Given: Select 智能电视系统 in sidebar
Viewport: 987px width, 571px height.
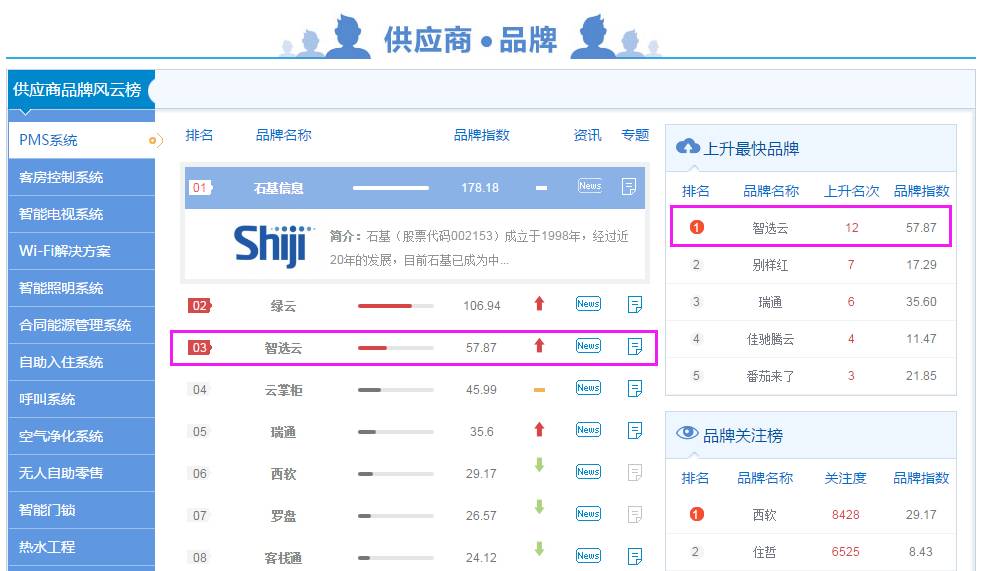Looking at the screenshot, I should 81,214.
